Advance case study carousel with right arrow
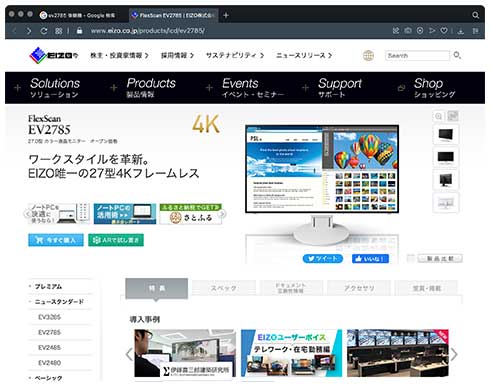This screenshot has height=387, width=490. 454,354
